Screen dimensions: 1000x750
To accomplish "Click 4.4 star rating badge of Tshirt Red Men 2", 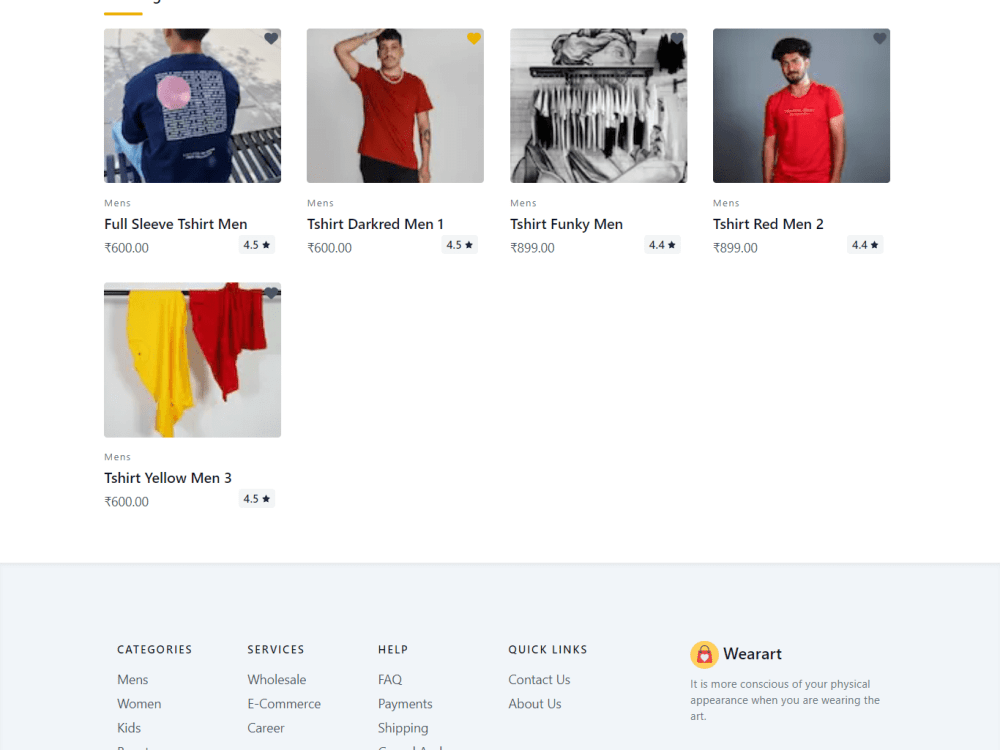I will 865,245.
